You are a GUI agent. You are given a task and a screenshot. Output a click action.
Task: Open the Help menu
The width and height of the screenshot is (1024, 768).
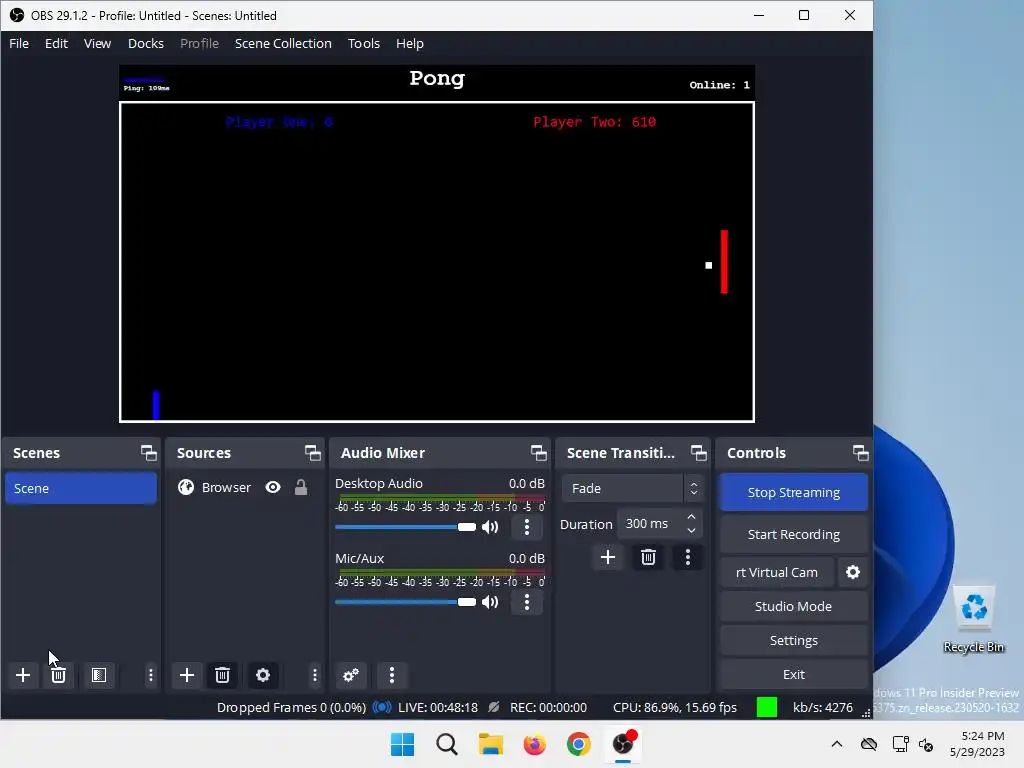click(x=409, y=43)
